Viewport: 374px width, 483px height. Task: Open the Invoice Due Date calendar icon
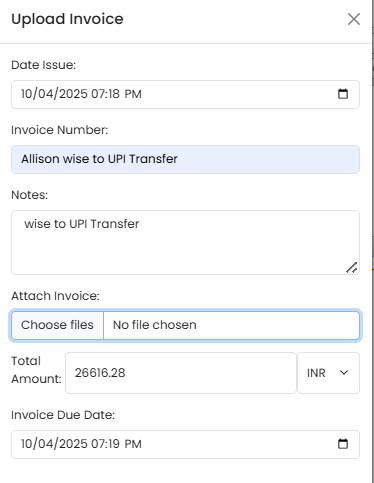point(343,444)
